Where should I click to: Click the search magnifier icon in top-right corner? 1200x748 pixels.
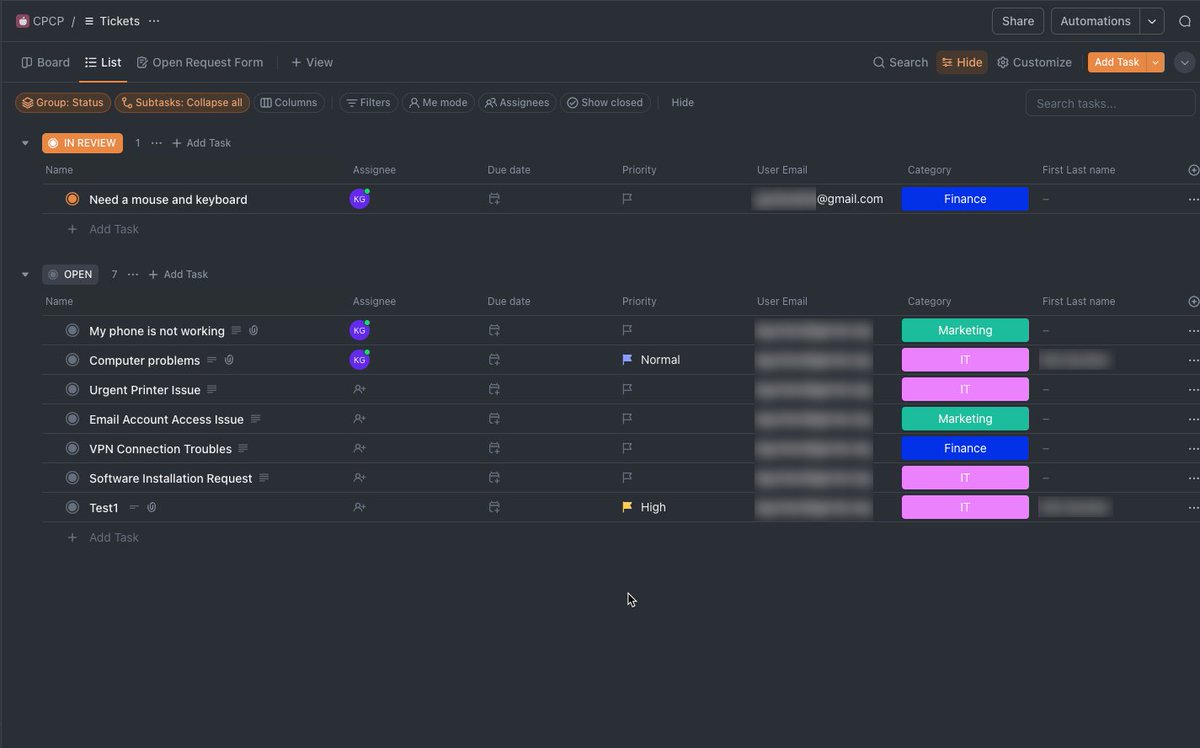point(1185,21)
